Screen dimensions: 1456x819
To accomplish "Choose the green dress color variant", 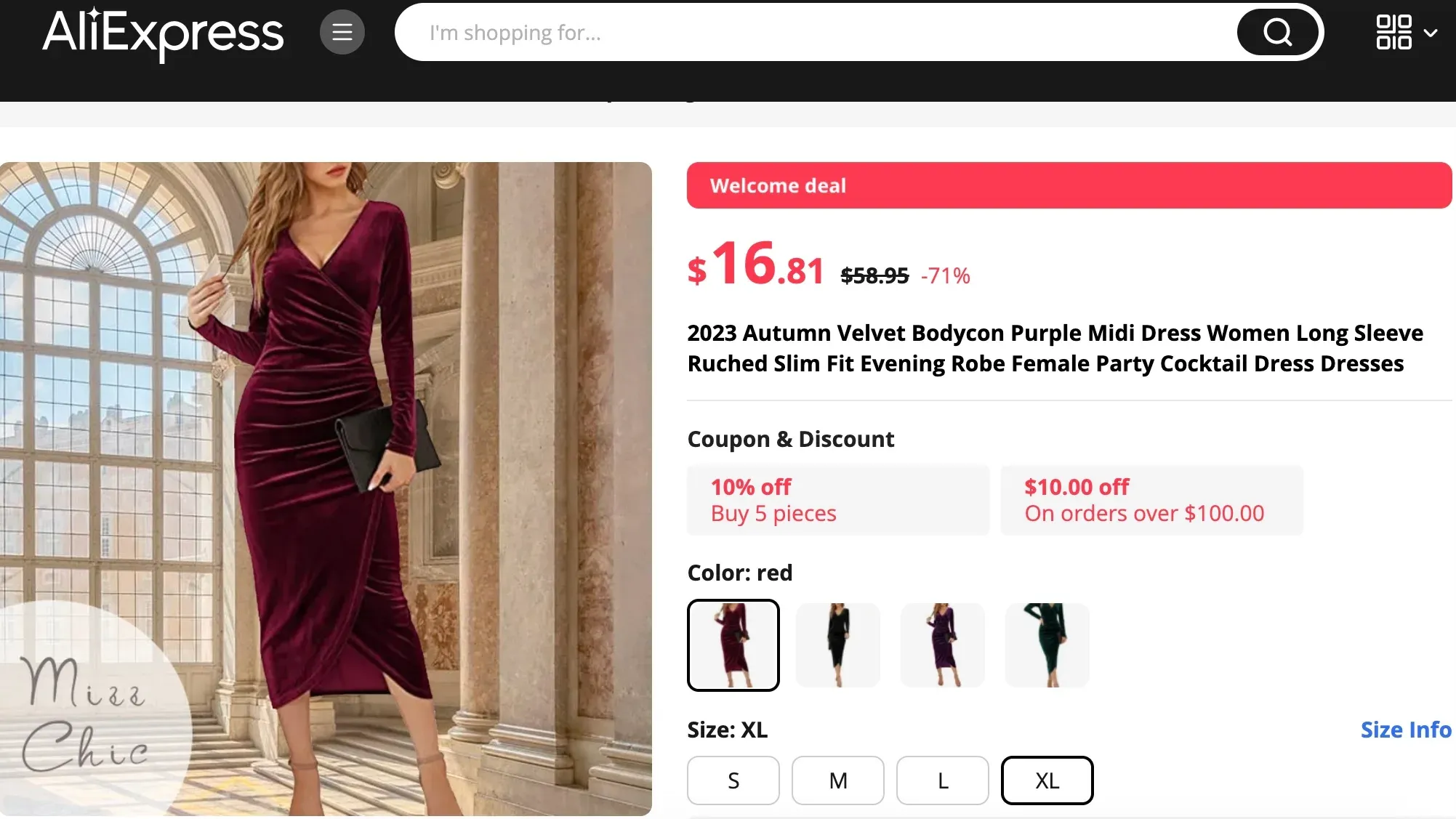I will (1047, 645).
